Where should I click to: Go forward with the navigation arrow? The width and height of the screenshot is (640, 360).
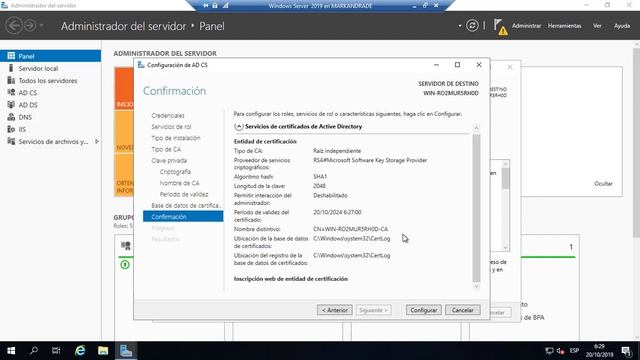coord(30,26)
